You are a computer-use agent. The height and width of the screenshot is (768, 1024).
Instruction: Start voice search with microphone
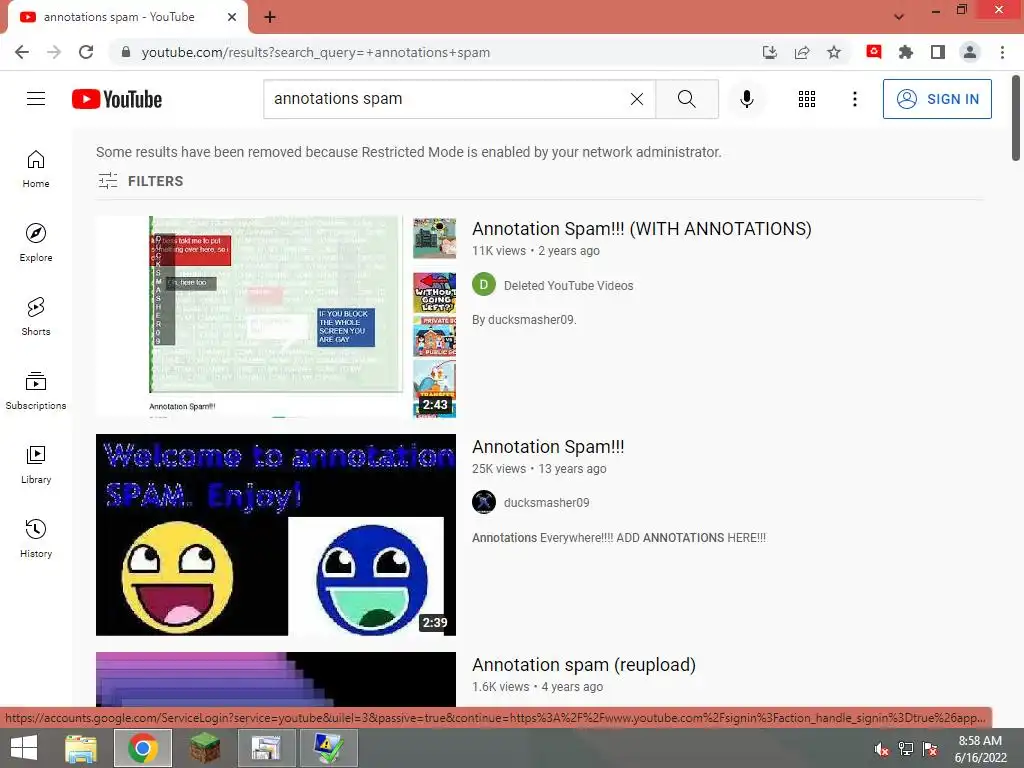[x=747, y=99]
